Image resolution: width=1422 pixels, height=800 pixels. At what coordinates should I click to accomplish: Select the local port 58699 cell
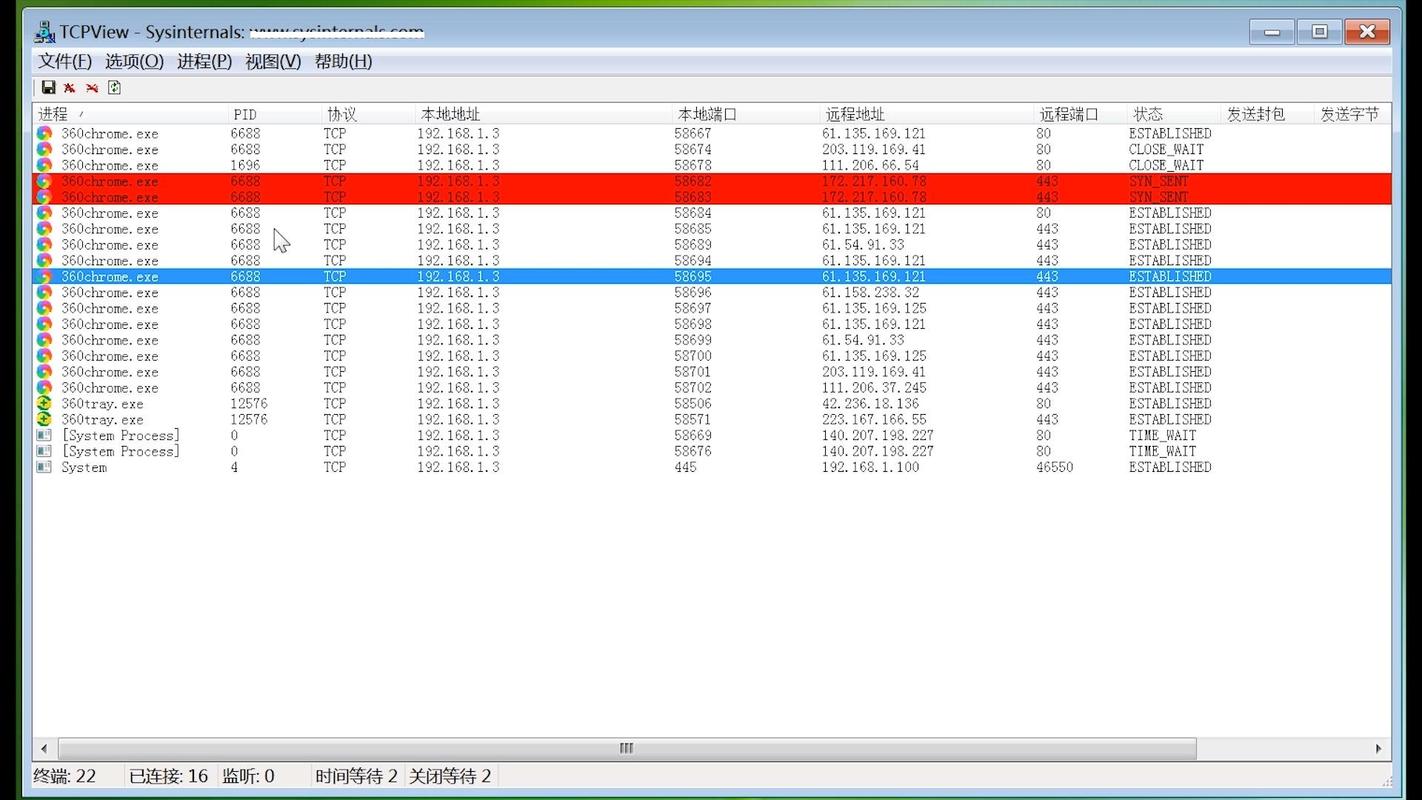click(693, 340)
